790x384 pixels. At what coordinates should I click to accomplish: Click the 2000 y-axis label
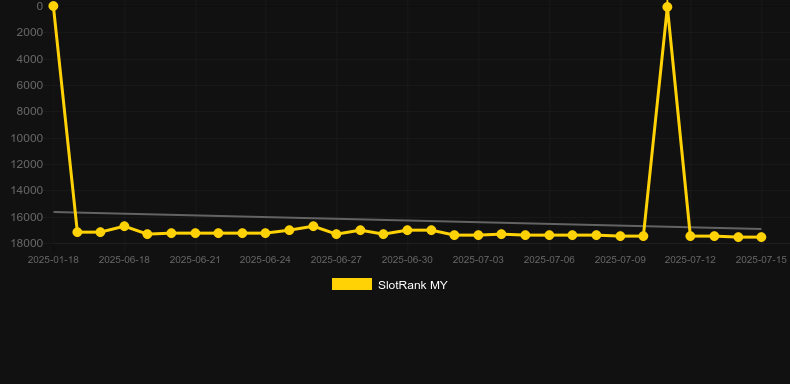point(30,32)
